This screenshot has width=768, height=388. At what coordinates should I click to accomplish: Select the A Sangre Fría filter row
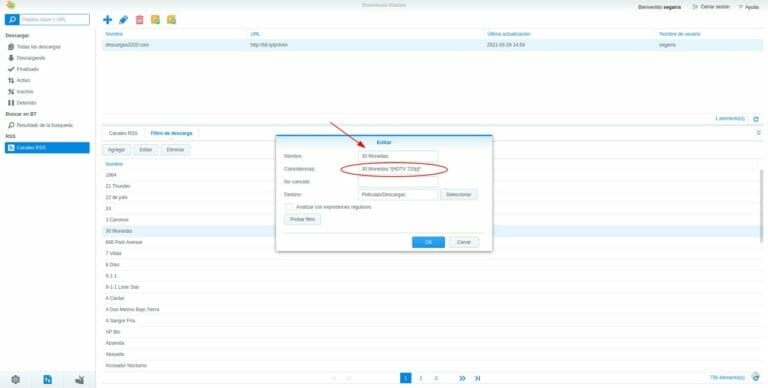click(431, 321)
